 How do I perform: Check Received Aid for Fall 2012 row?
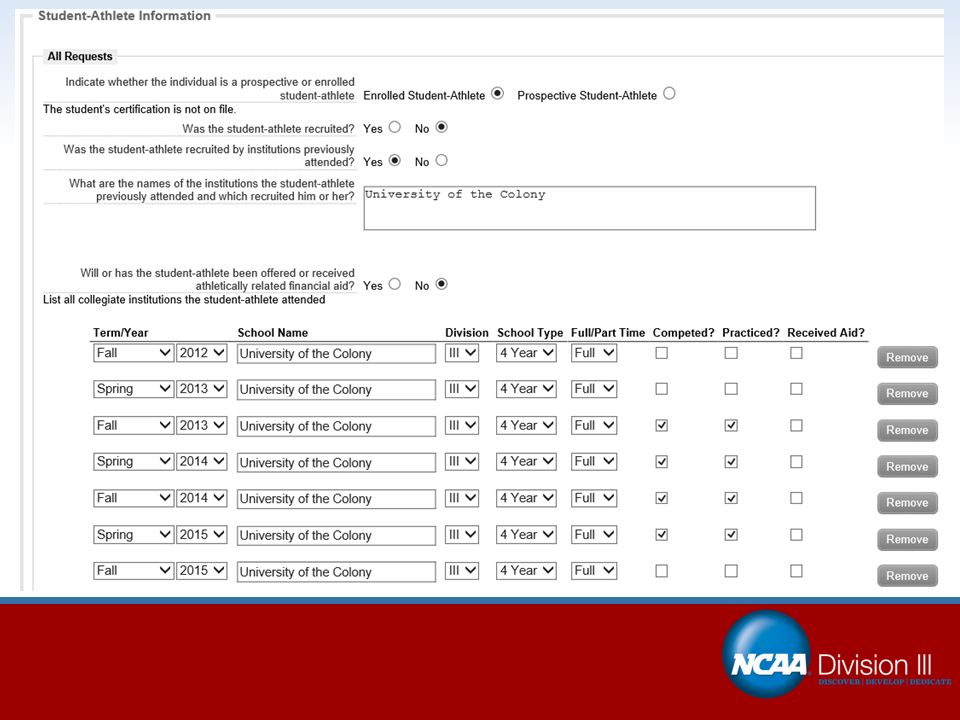[x=796, y=353]
